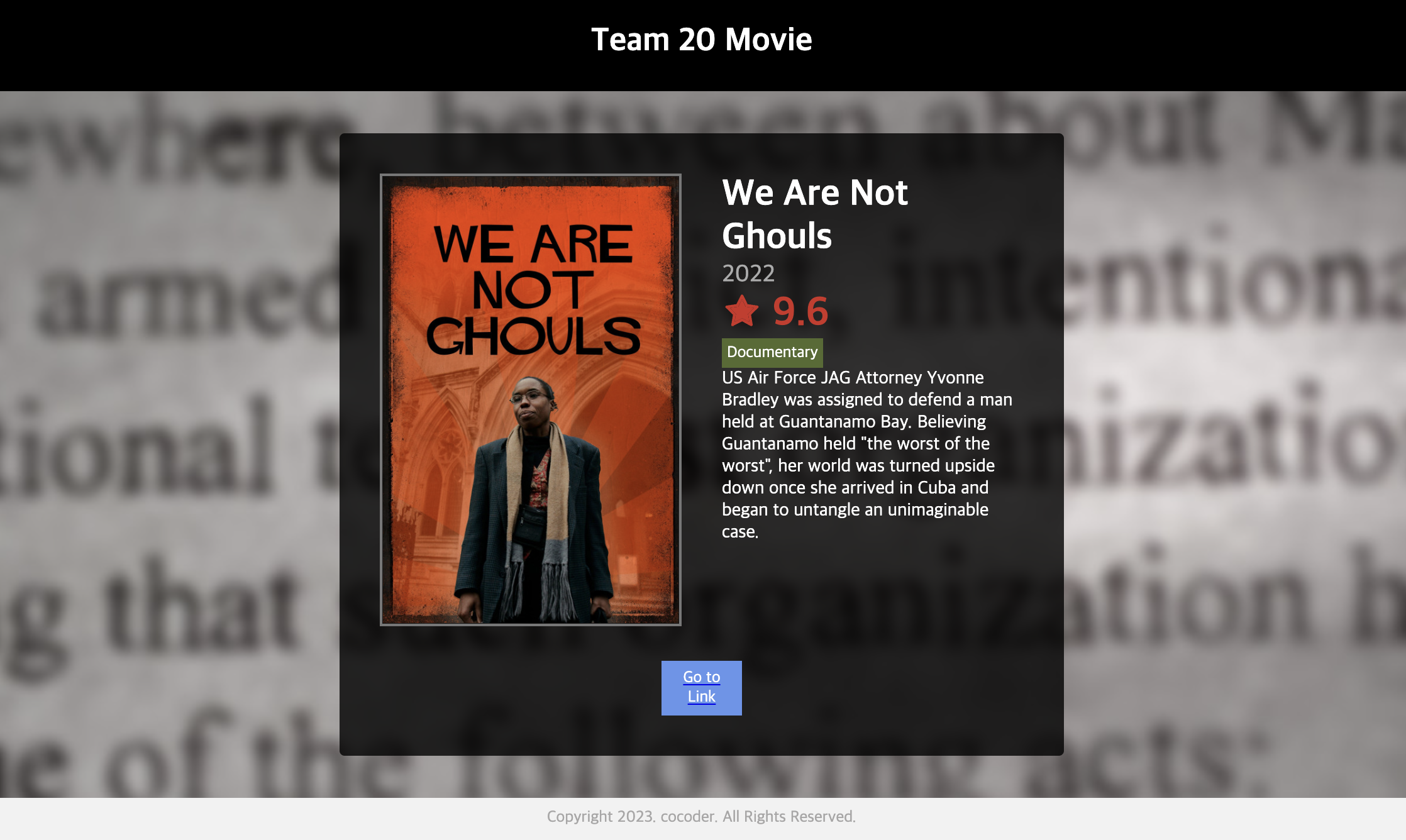Select the 2022 release year text
Image resolution: width=1406 pixels, height=840 pixels.
[748, 274]
